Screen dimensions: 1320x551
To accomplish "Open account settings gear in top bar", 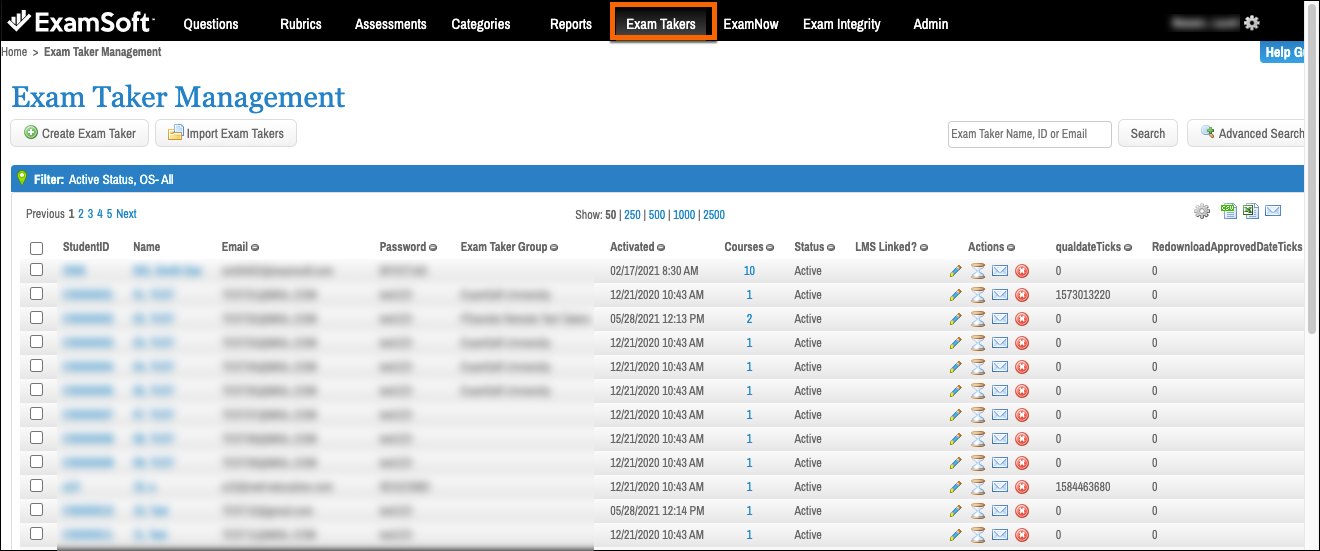I will 1251,23.
